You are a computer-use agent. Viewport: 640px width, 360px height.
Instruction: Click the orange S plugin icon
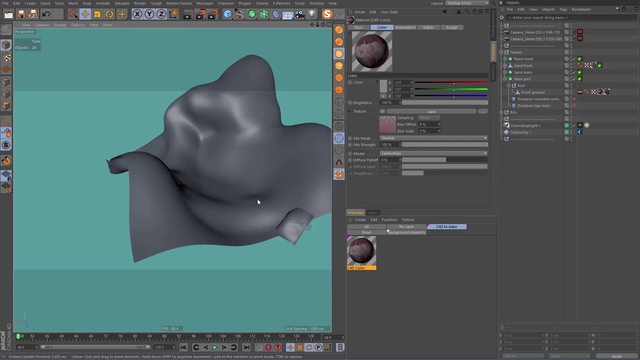tap(327, 14)
